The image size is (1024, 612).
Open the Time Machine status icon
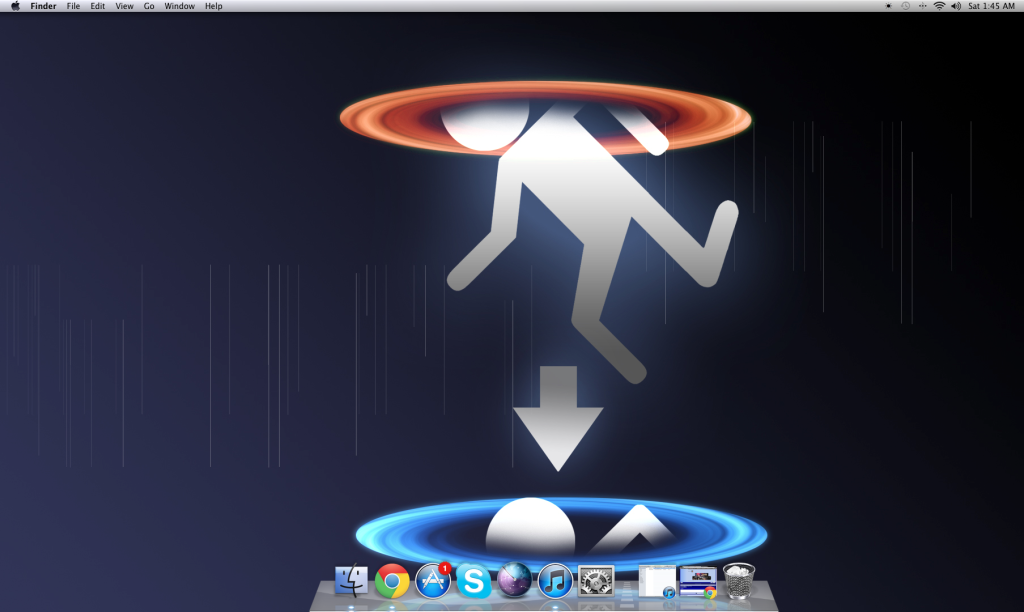(905, 6)
